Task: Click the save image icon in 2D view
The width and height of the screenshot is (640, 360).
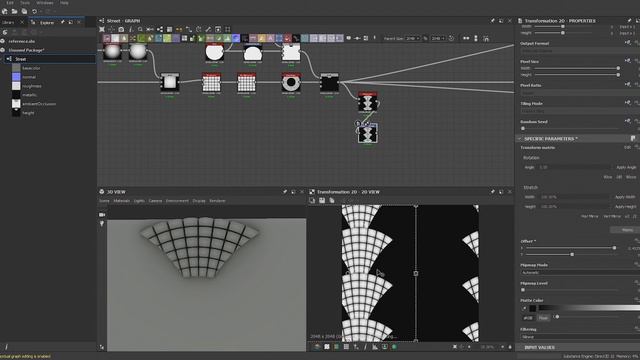Action: pos(322,200)
